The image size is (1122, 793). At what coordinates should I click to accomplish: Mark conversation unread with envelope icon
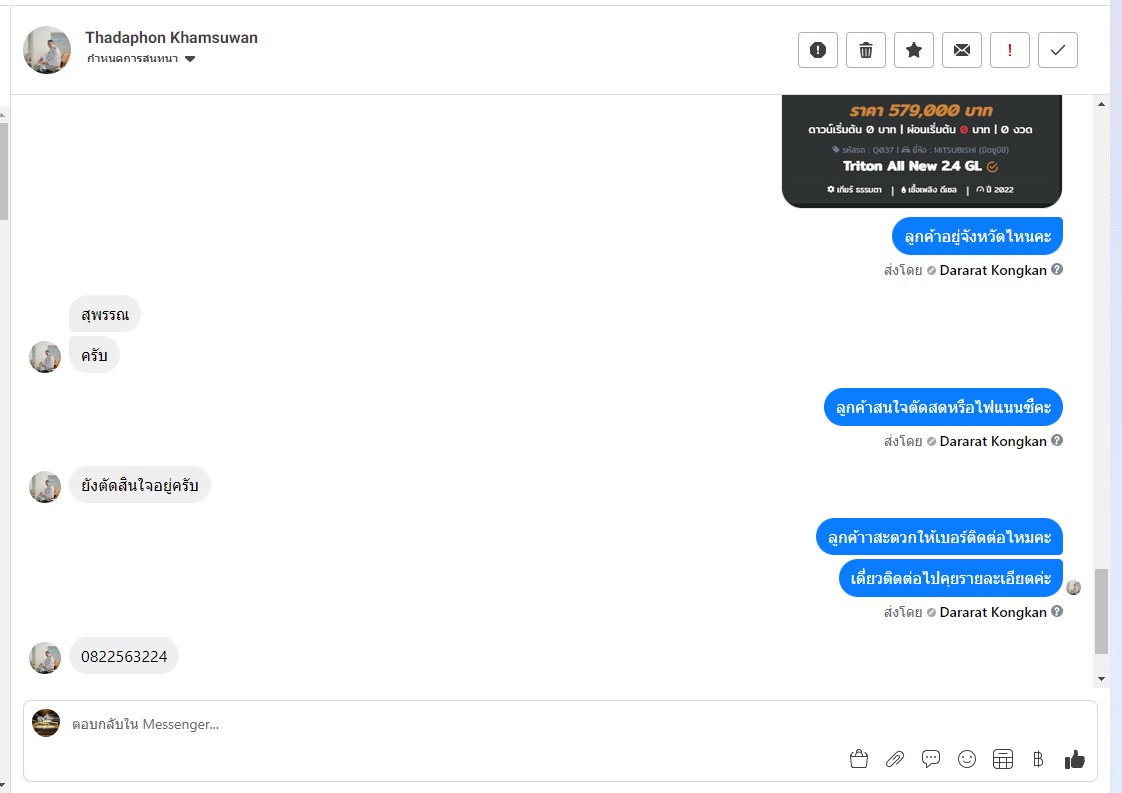961,50
